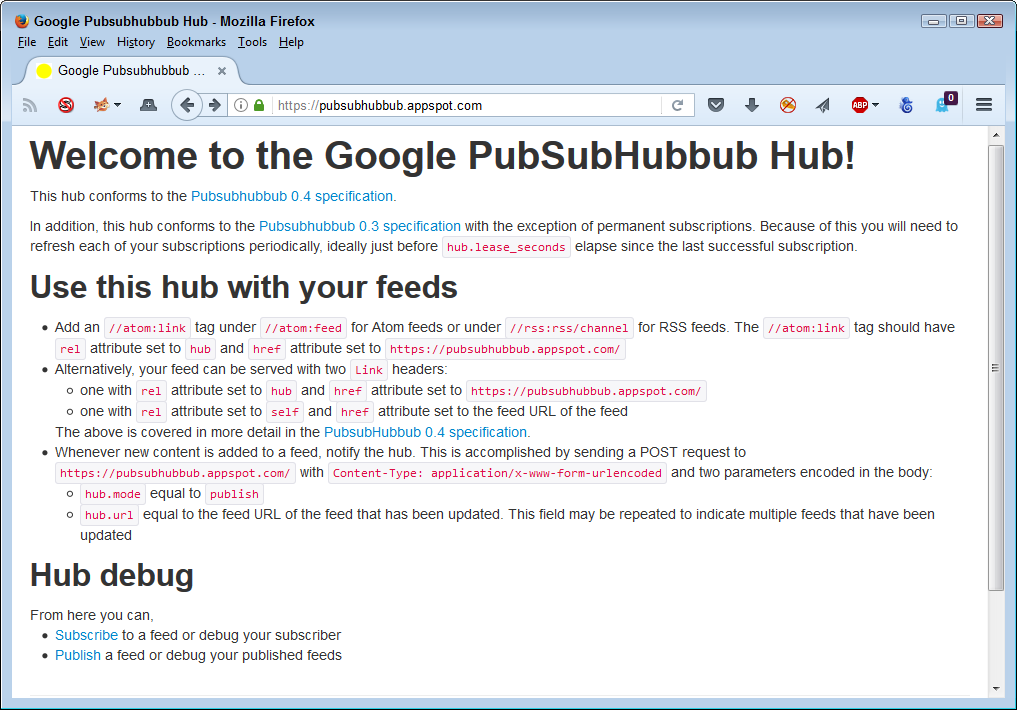
Task: Click the Ghostery ghost icon with counter
Action: (944, 104)
